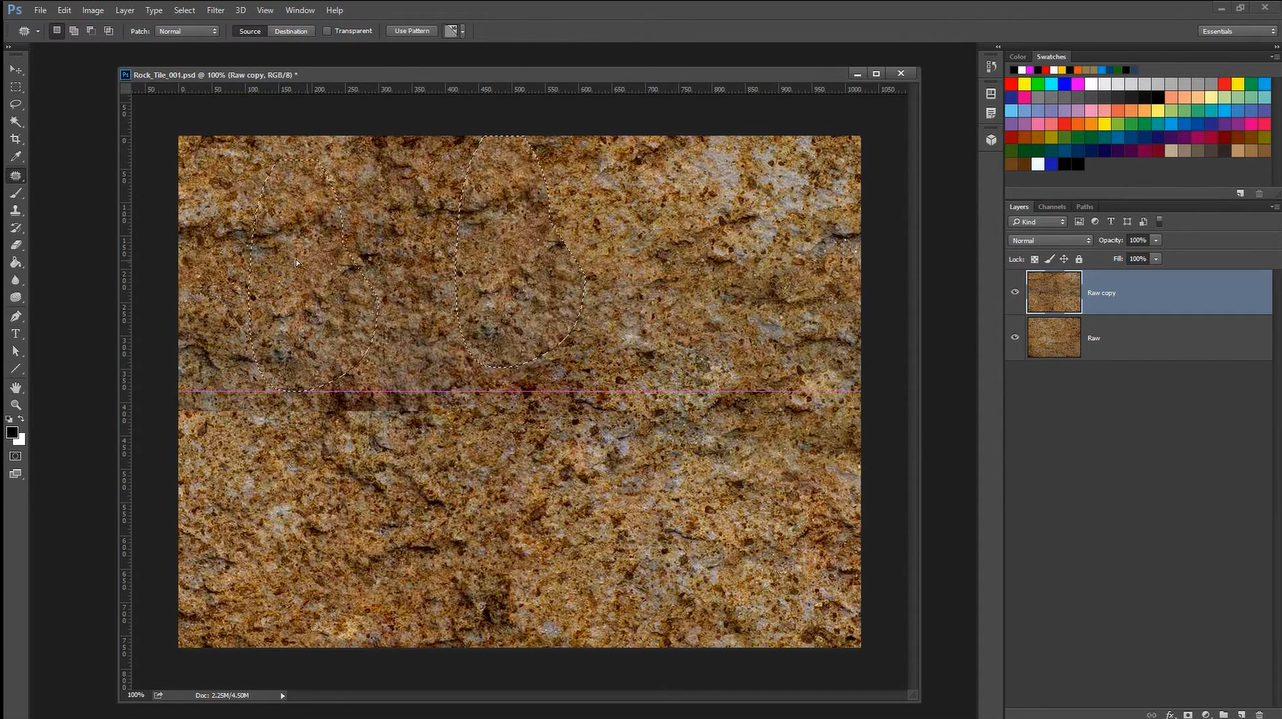This screenshot has height=719, width=1282.
Task: Select the Raw layer thumbnail
Action: click(x=1054, y=338)
